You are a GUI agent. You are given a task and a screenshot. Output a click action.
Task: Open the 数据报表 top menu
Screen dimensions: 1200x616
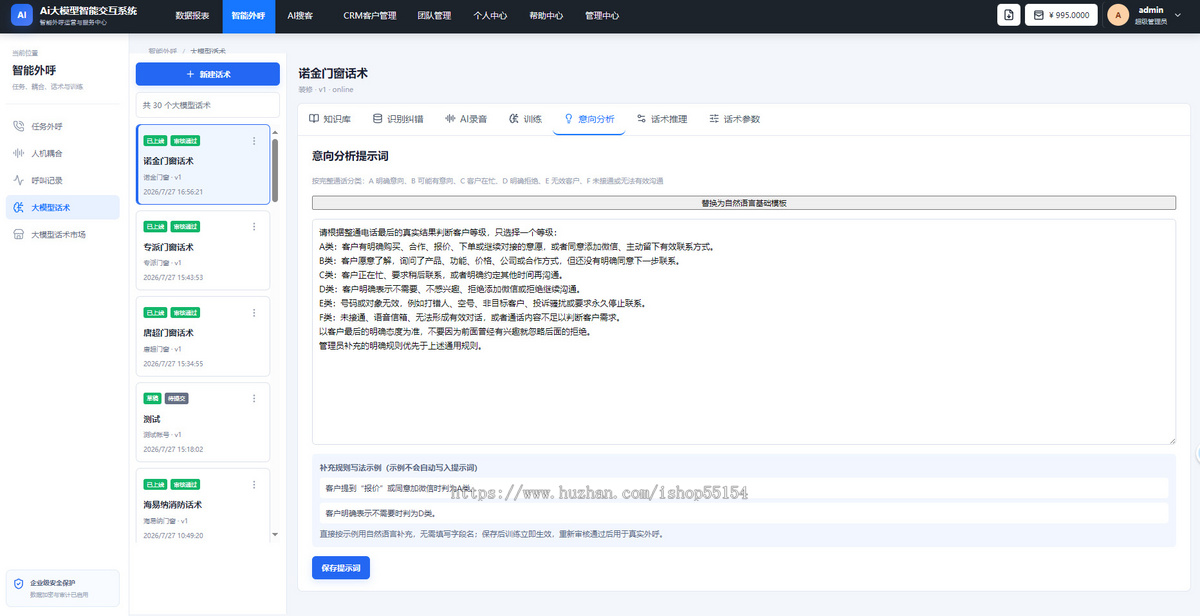[x=192, y=16]
